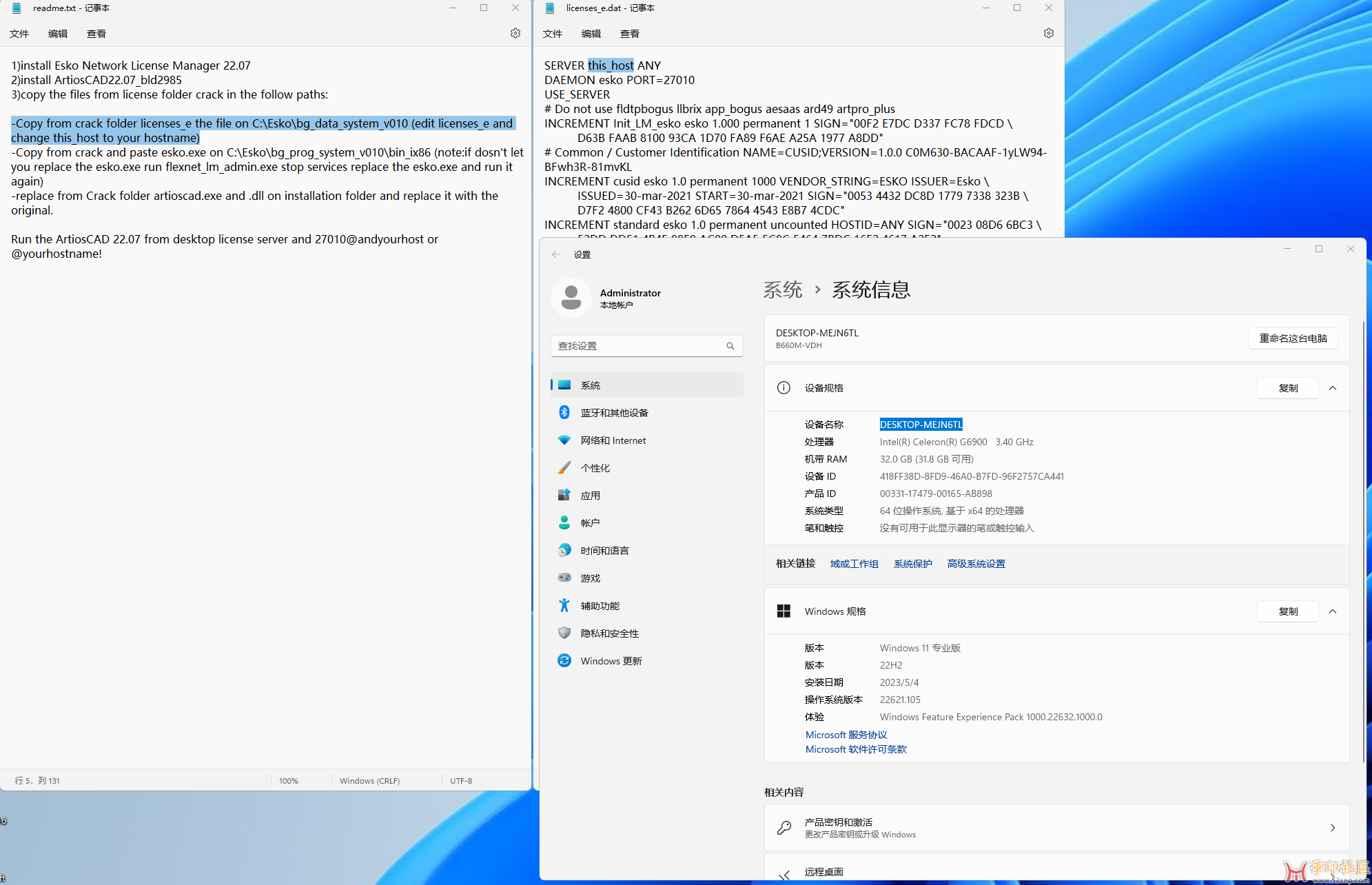The image size is (1372, 885).
Task: Click the processor value Intel(R) Celeron(R) G6900
Action: coord(956,442)
